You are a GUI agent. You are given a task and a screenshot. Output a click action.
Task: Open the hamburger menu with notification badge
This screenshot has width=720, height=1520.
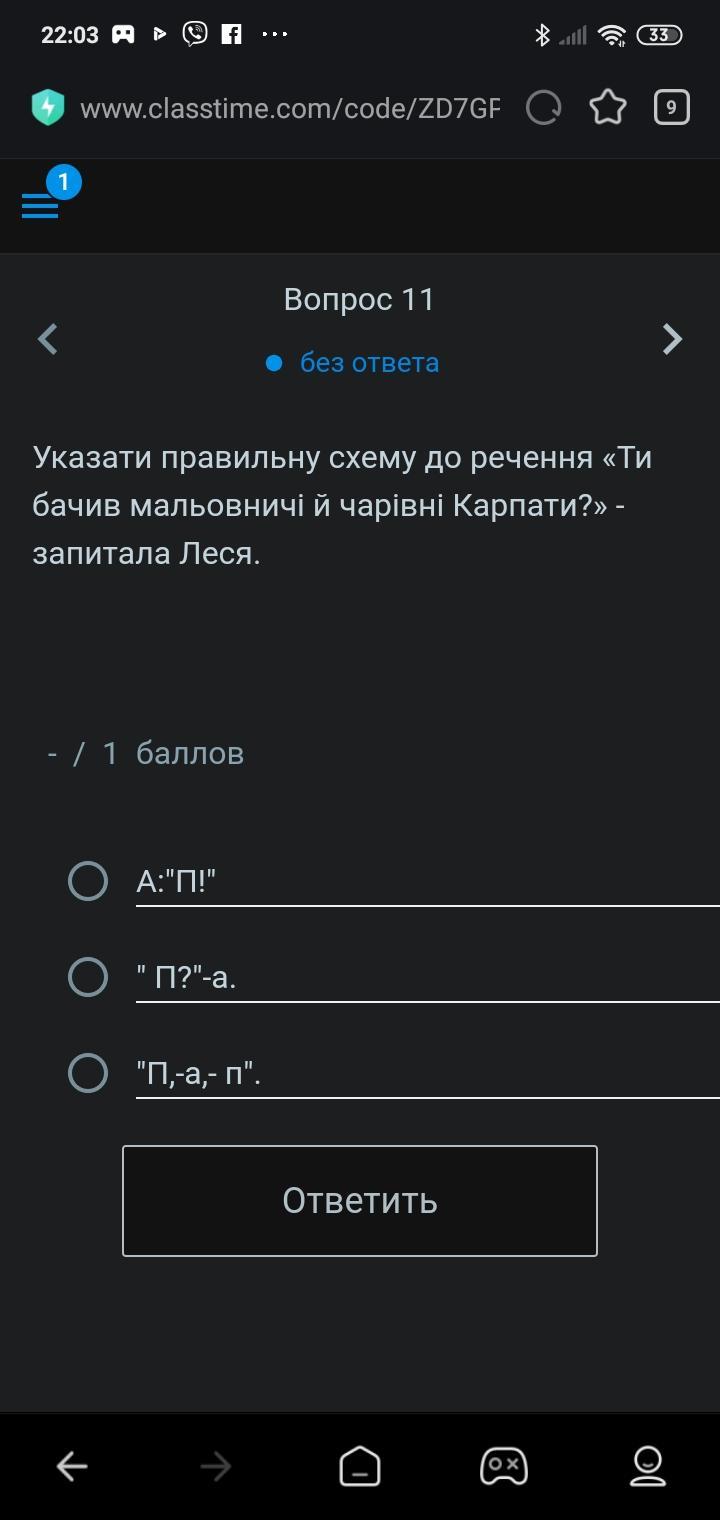tap(41, 205)
